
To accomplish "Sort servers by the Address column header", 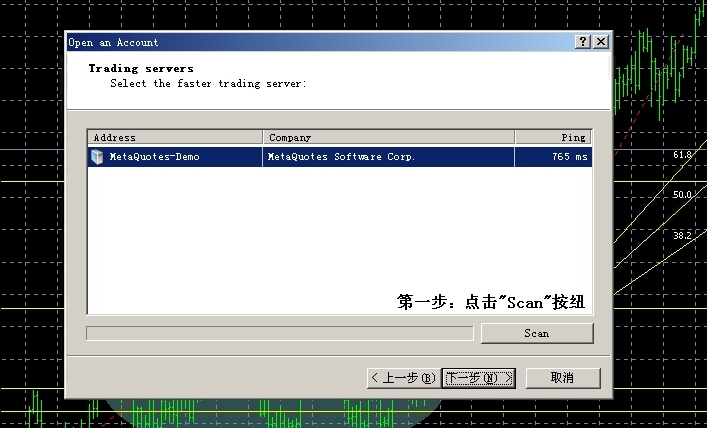I will click(175, 137).
